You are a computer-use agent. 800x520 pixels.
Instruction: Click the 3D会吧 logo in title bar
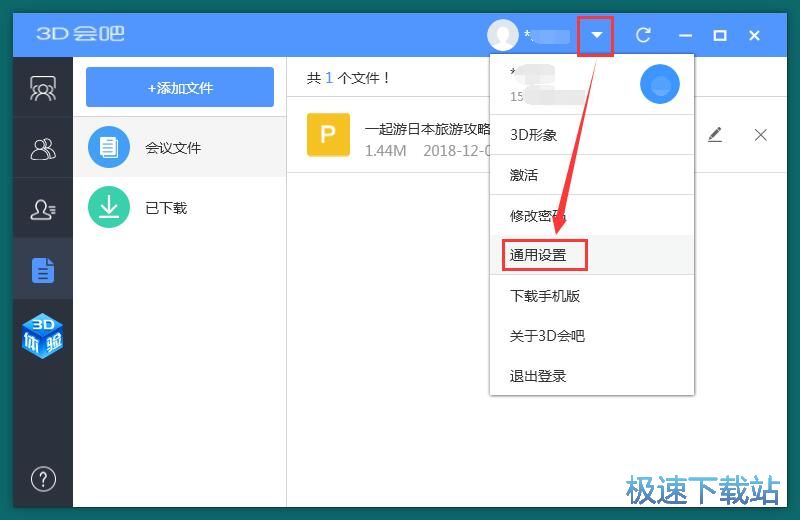tap(81, 34)
